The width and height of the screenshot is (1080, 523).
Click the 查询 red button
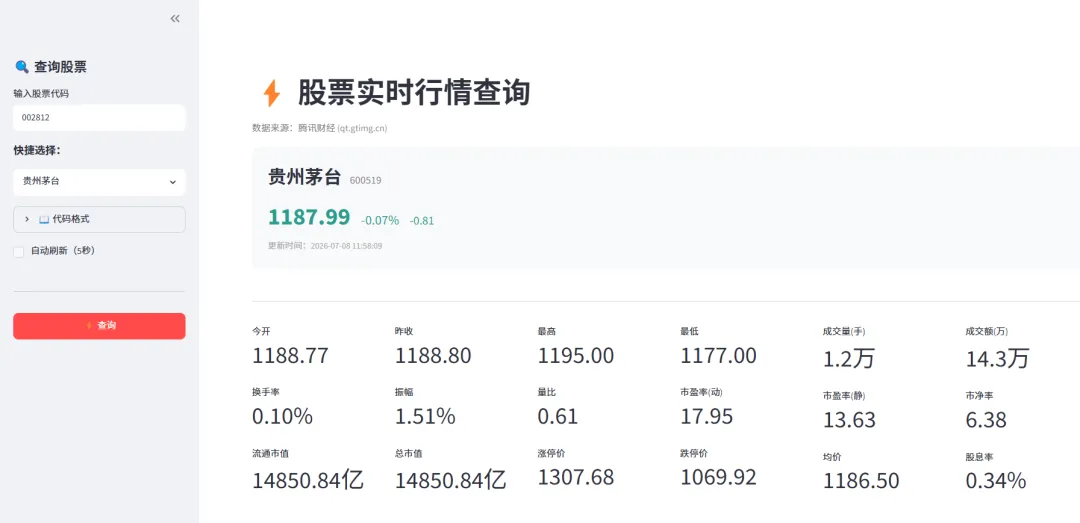99,326
